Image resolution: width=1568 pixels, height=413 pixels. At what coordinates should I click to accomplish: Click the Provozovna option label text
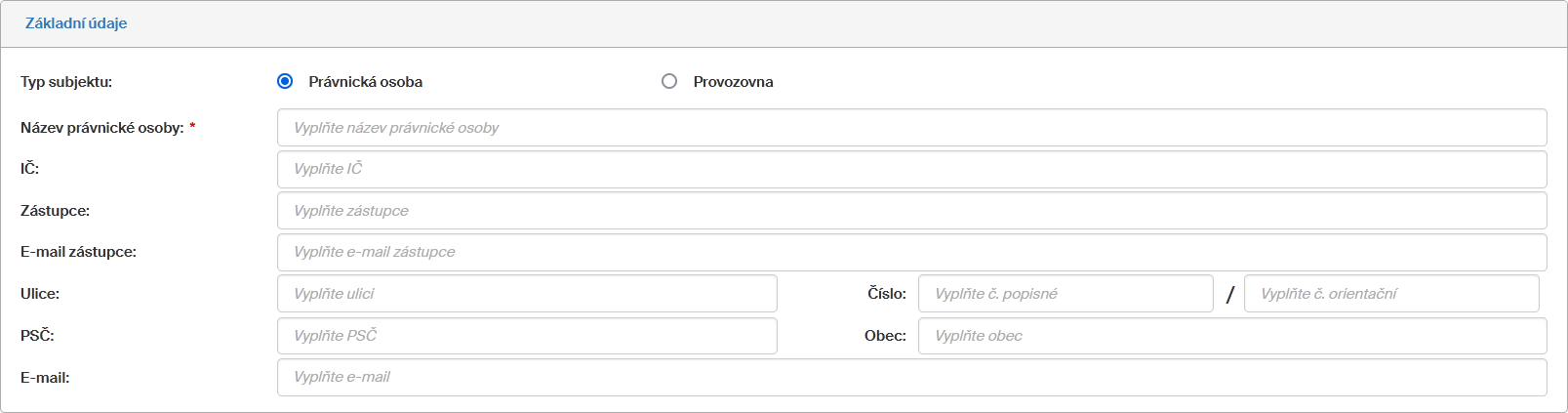(733, 82)
